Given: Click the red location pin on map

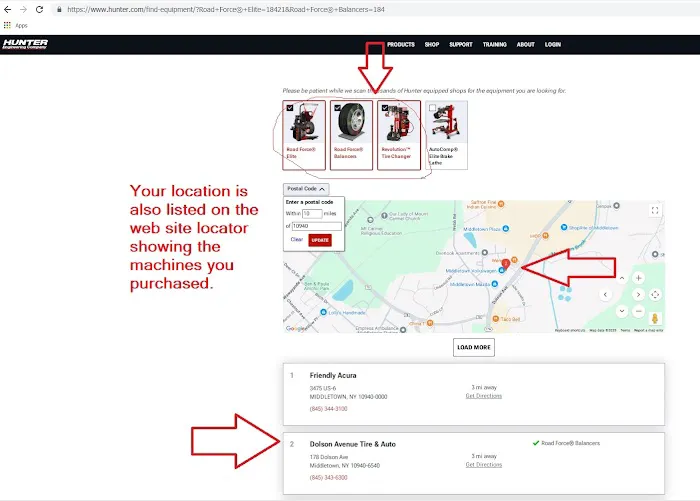Looking at the screenshot, I should (505, 264).
